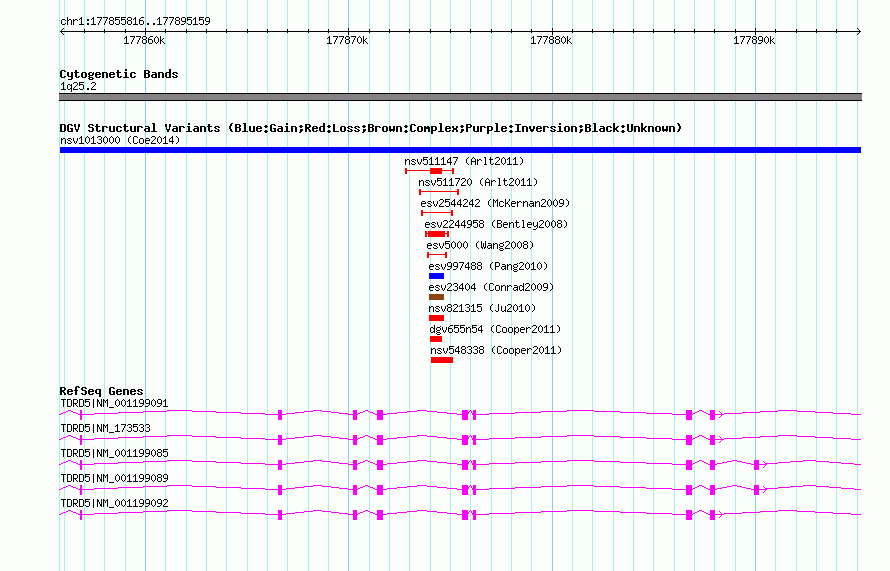Click the nsv1013000 (Coe2014) blue gain bar
Image resolution: width=890 pixels, height=571 pixels.
(460, 150)
